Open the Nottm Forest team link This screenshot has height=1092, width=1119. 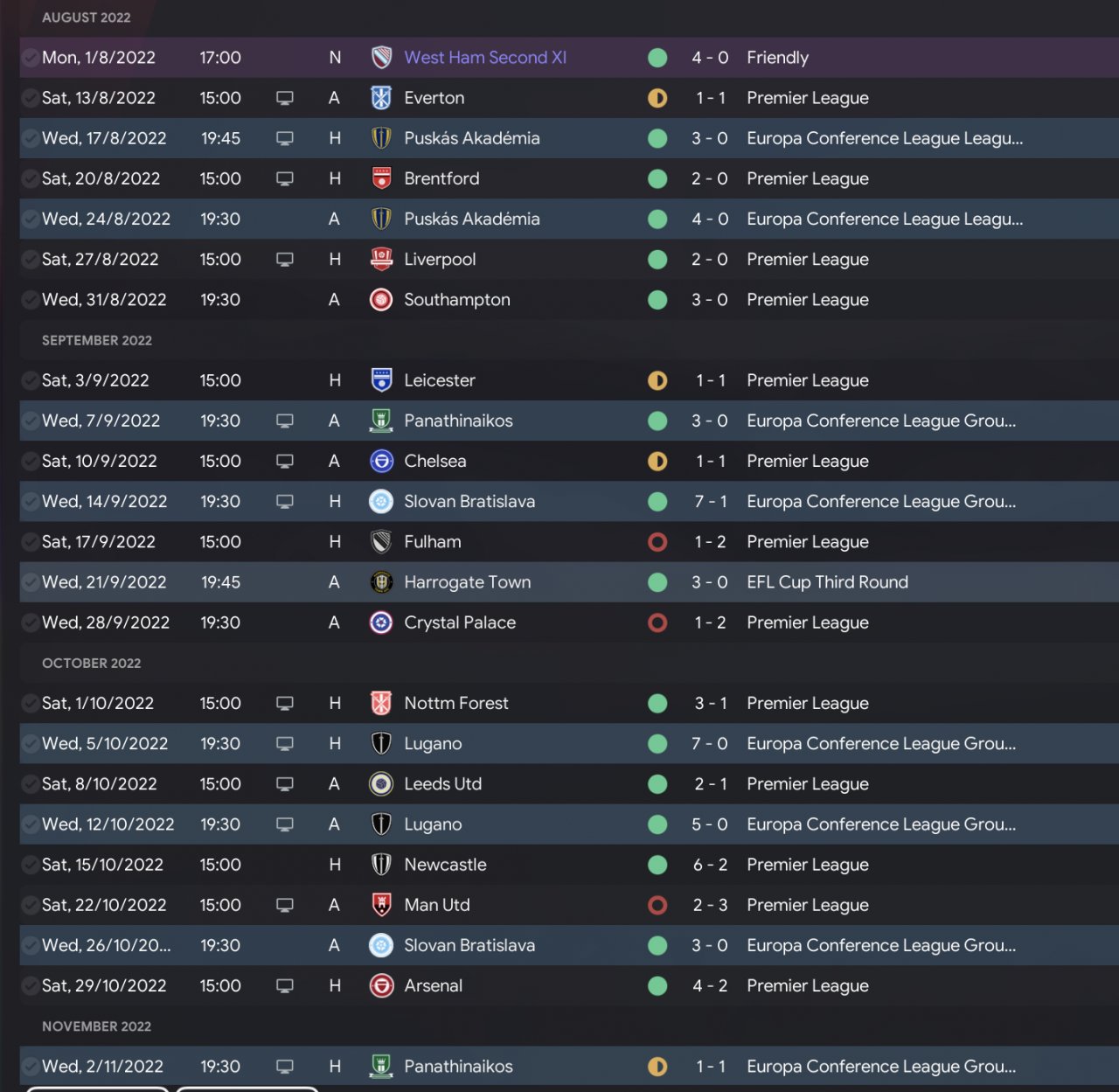pos(455,703)
